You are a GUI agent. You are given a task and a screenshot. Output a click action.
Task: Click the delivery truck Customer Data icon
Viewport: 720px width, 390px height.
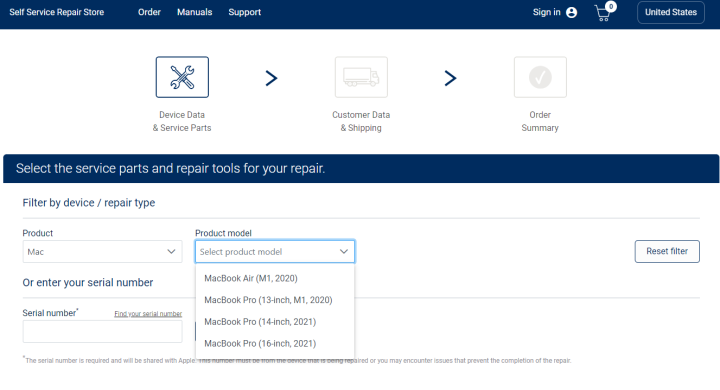pyautogui.click(x=361, y=77)
